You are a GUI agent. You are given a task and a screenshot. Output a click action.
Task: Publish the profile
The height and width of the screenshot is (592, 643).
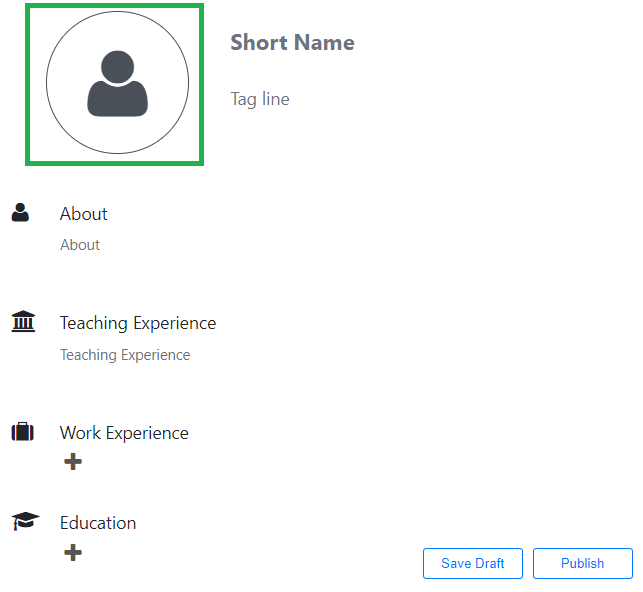point(582,563)
